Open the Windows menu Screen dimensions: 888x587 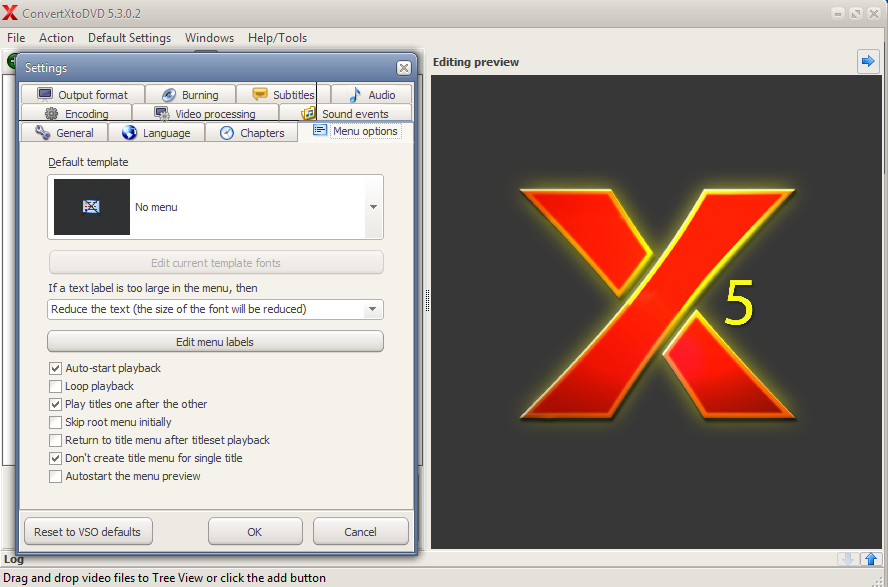click(x=209, y=38)
